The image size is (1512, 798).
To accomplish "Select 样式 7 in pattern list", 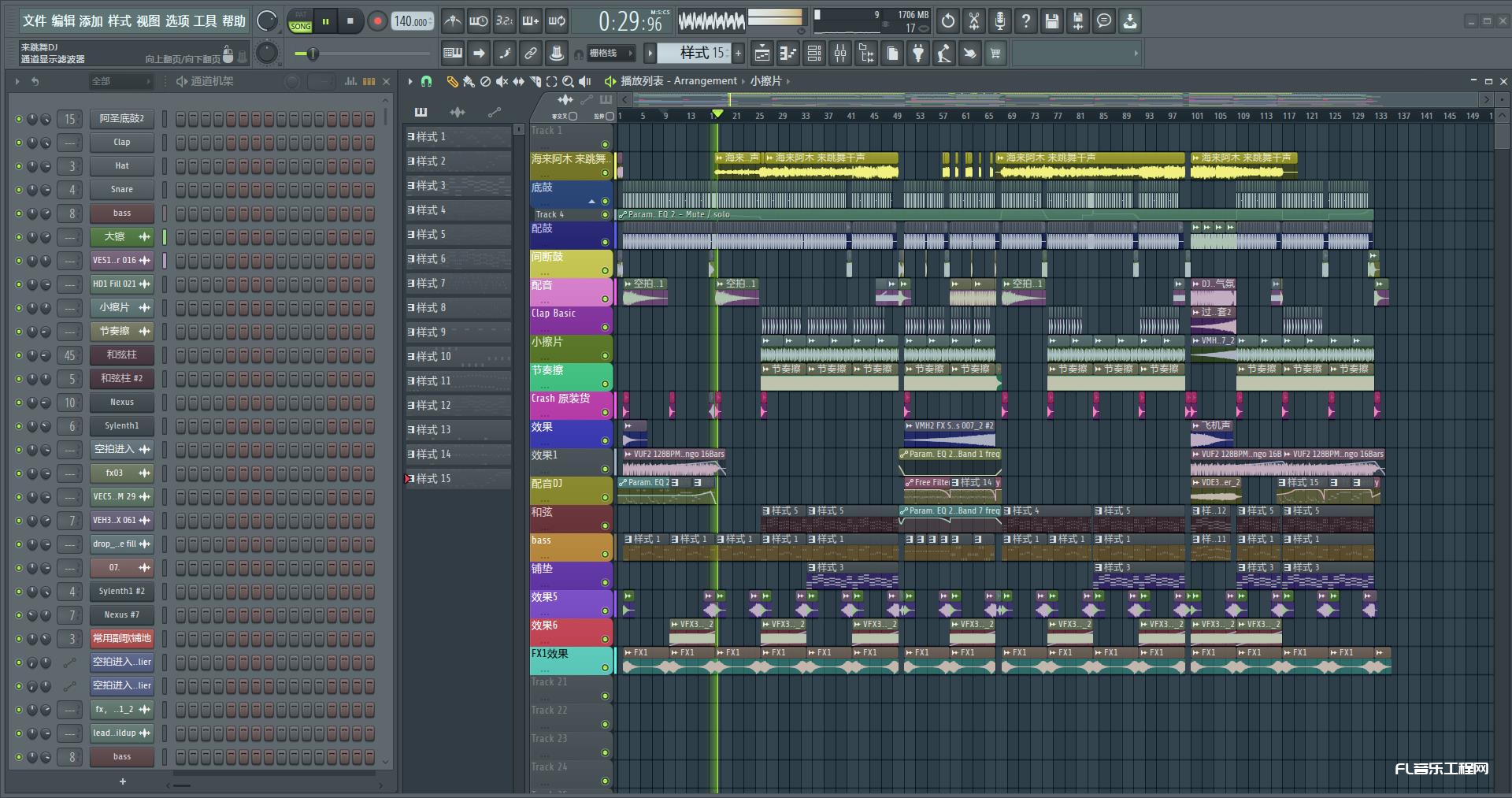I will (x=458, y=283).
